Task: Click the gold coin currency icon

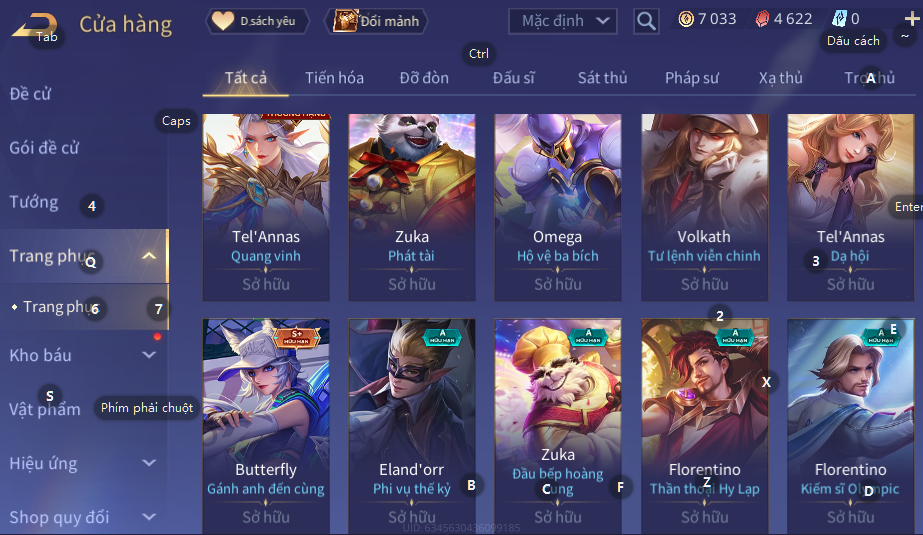Action: [686, 19]
